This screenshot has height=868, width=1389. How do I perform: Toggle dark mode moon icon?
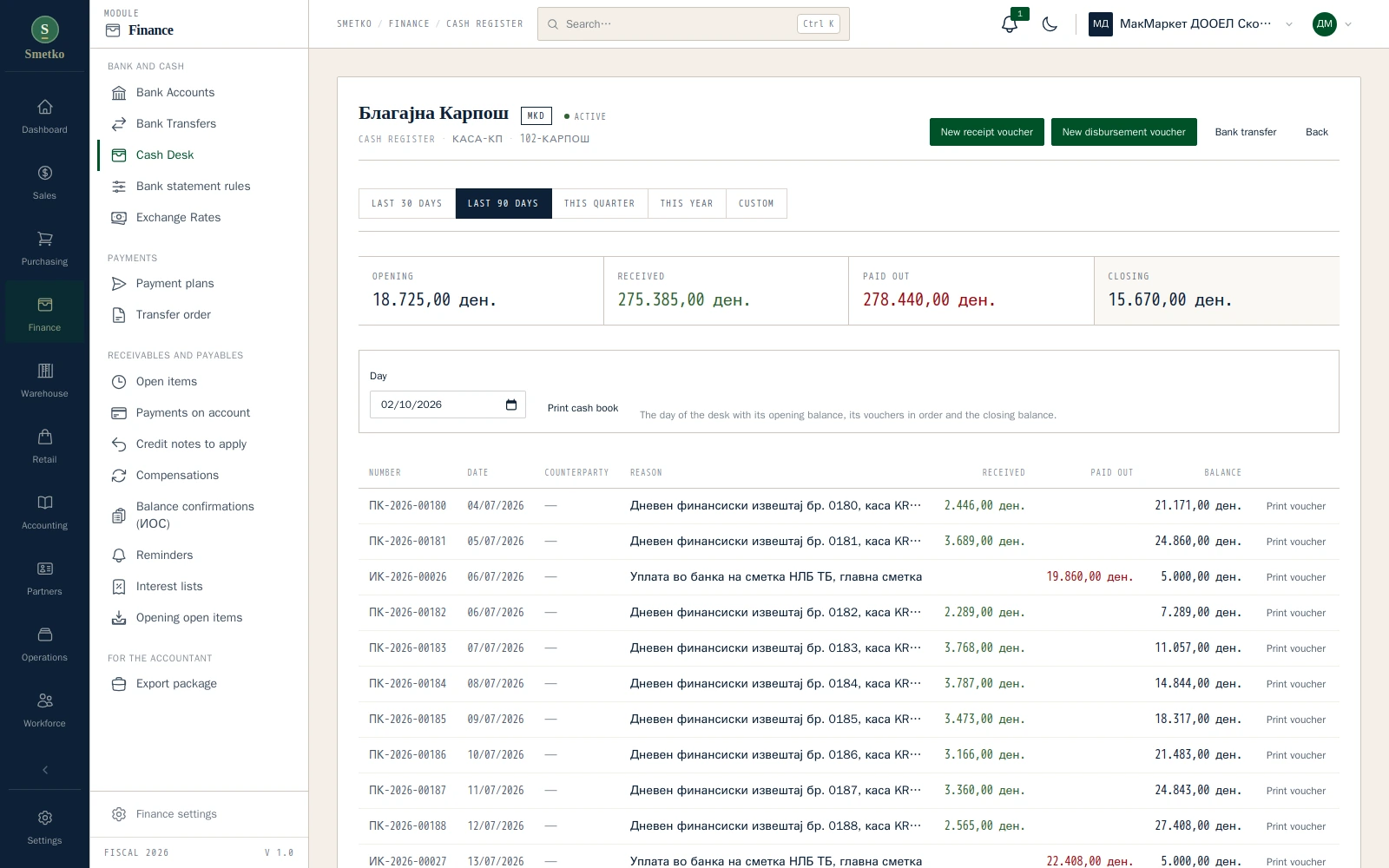1050,24
